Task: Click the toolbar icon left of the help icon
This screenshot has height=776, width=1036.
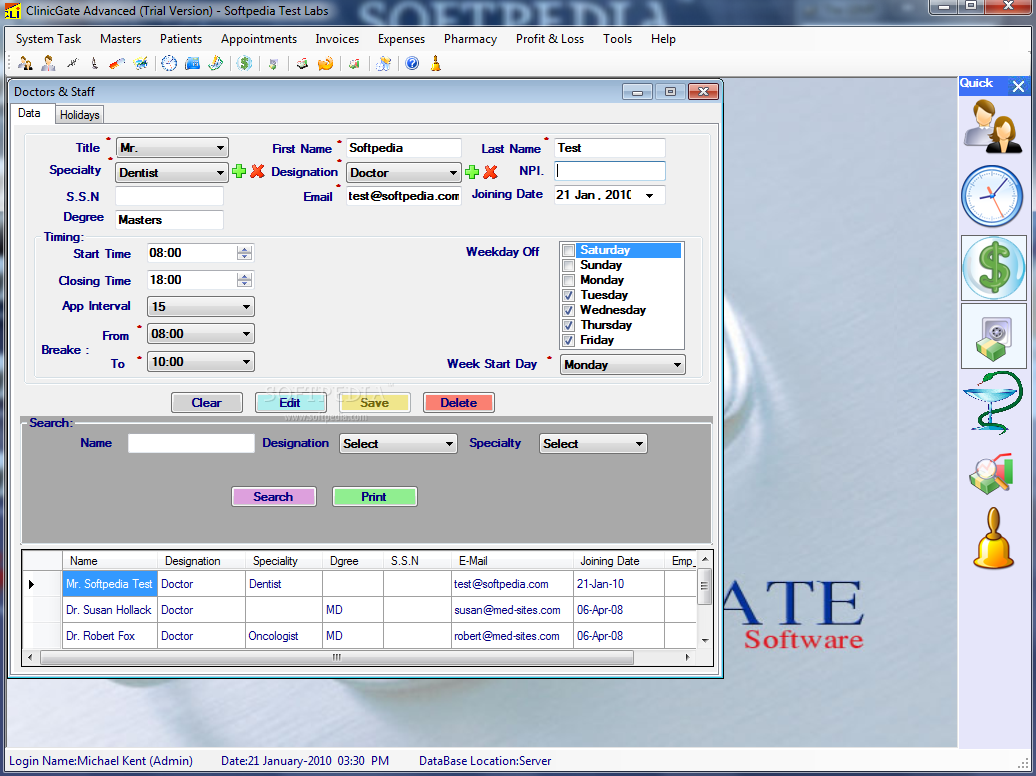Action: click(x=384, y=63)
